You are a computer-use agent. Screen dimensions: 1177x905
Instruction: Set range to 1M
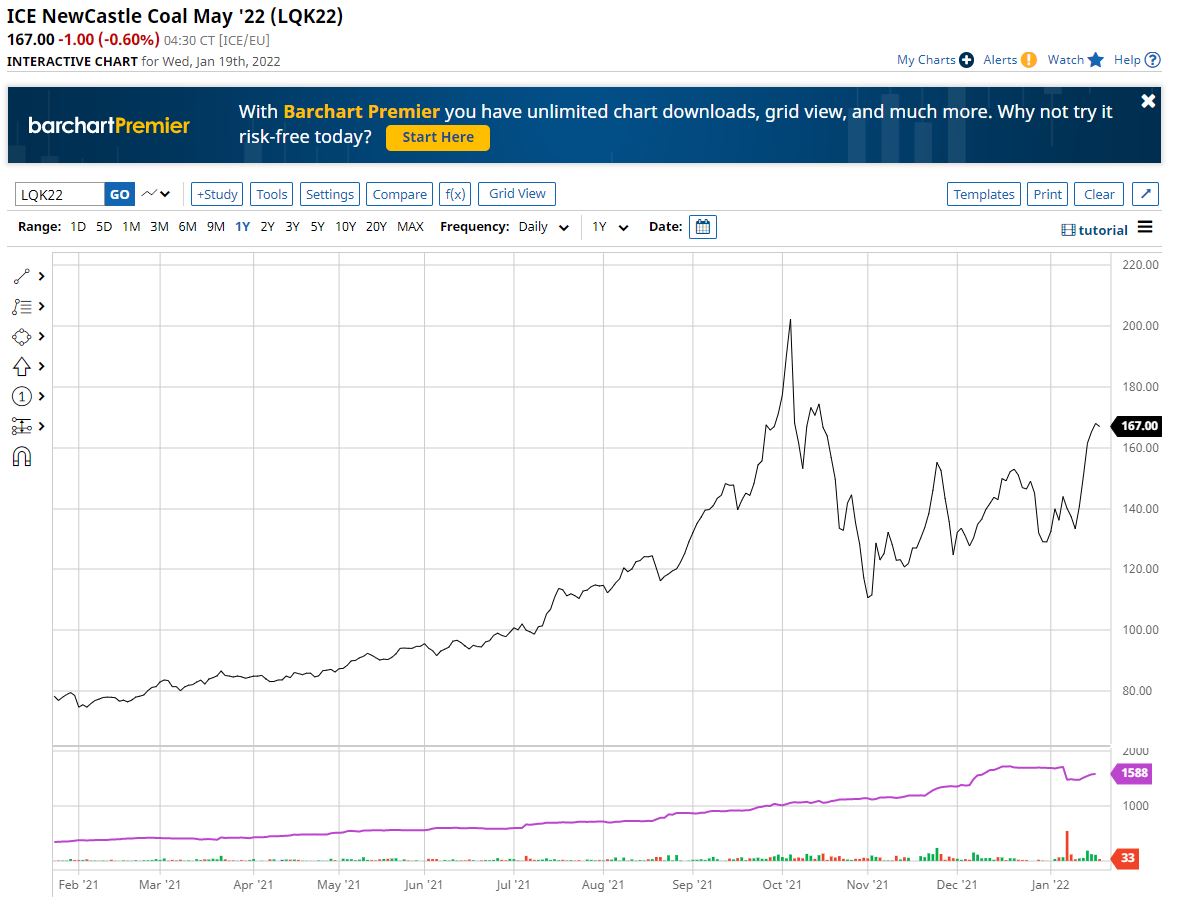(131, 227)
